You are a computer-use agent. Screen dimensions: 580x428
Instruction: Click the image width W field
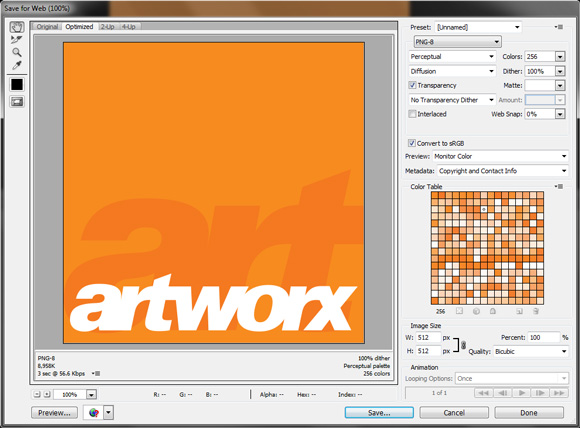click(x=428, y=337)
